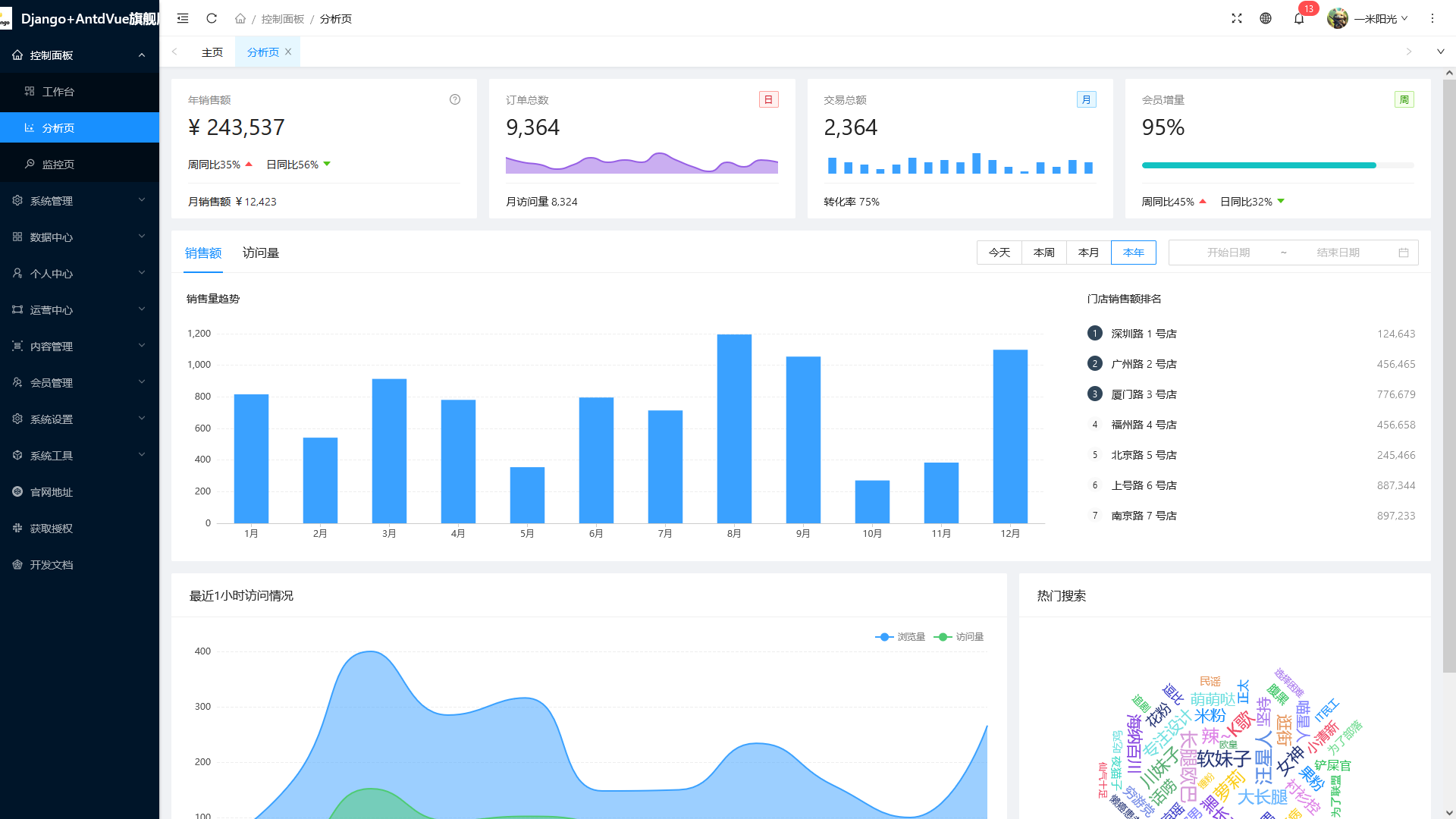1456x819 pixels.
Task: Switch to the 访问量 tab
Action: coord(261,253)
